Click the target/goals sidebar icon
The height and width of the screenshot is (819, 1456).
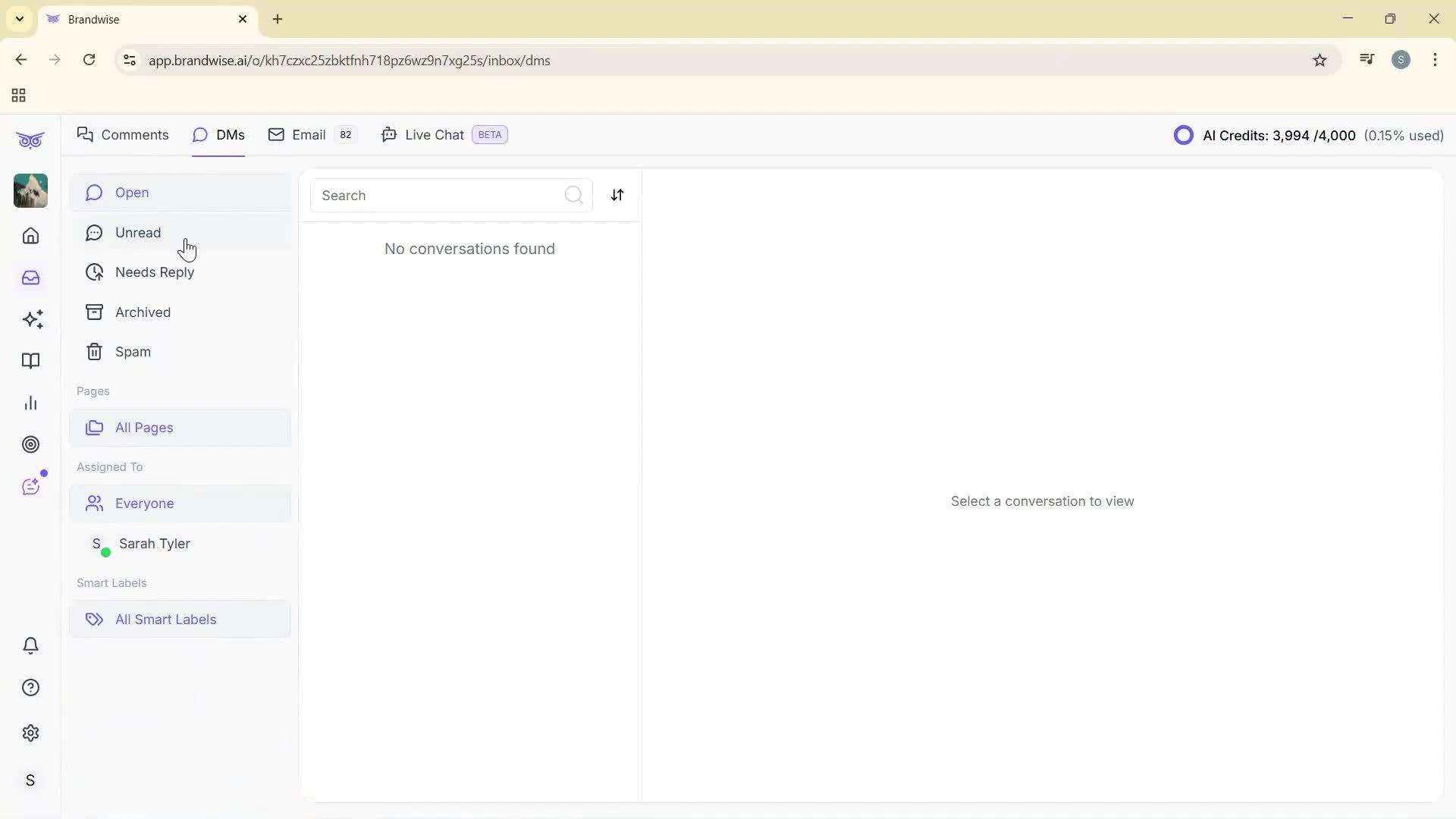click(30, 444)
